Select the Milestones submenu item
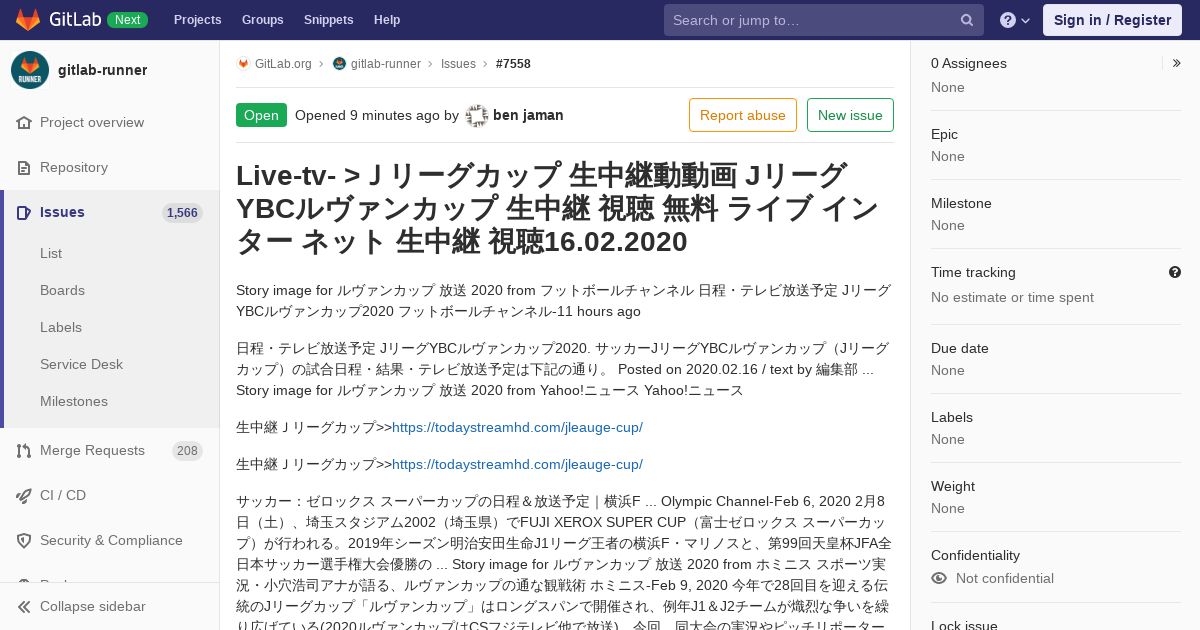The height and width of the screenshot is (630, 1200). pyautogui.click(x=74, y=401)
